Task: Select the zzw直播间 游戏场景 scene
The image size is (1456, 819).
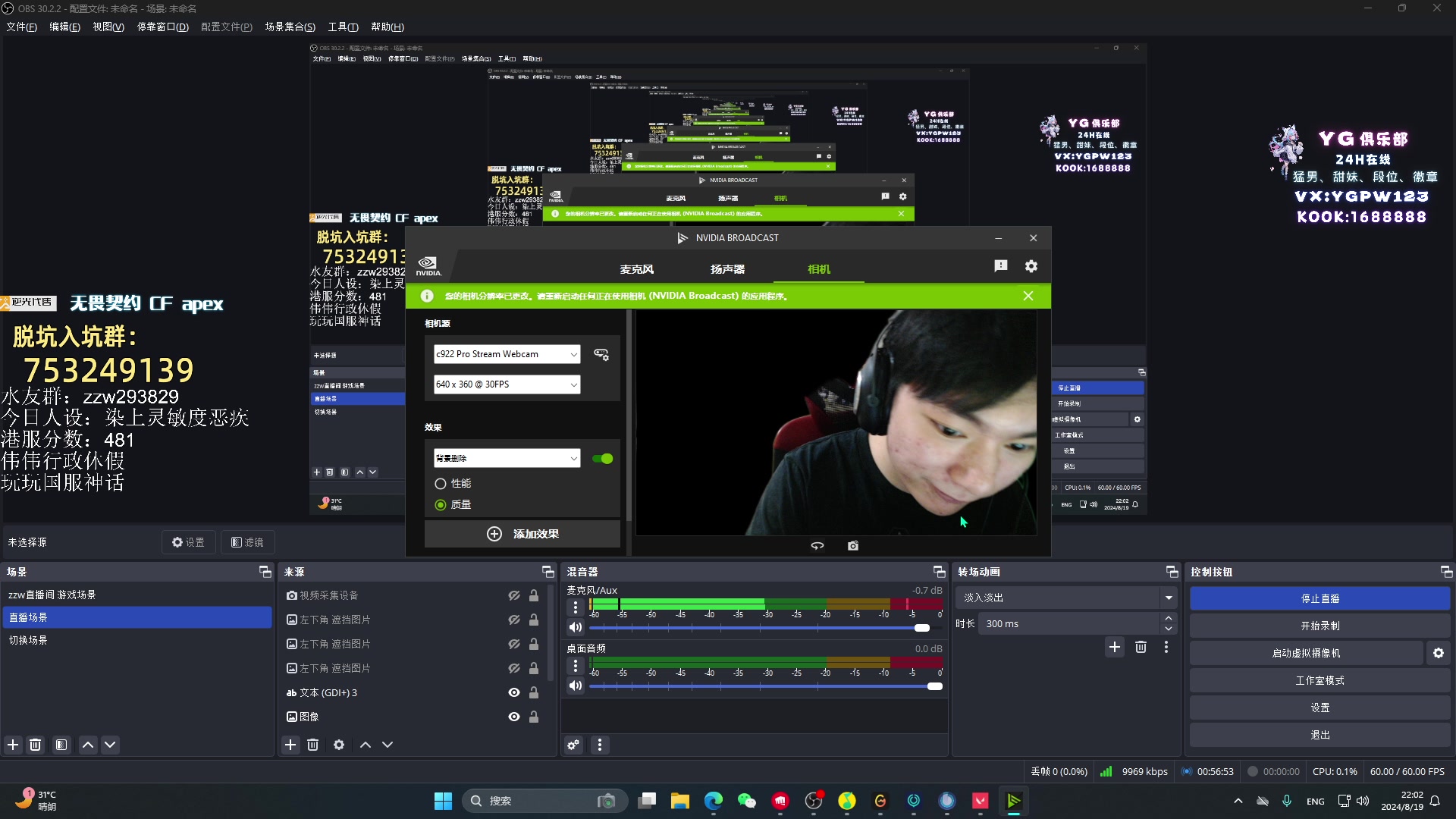Action: pos(136,595)
